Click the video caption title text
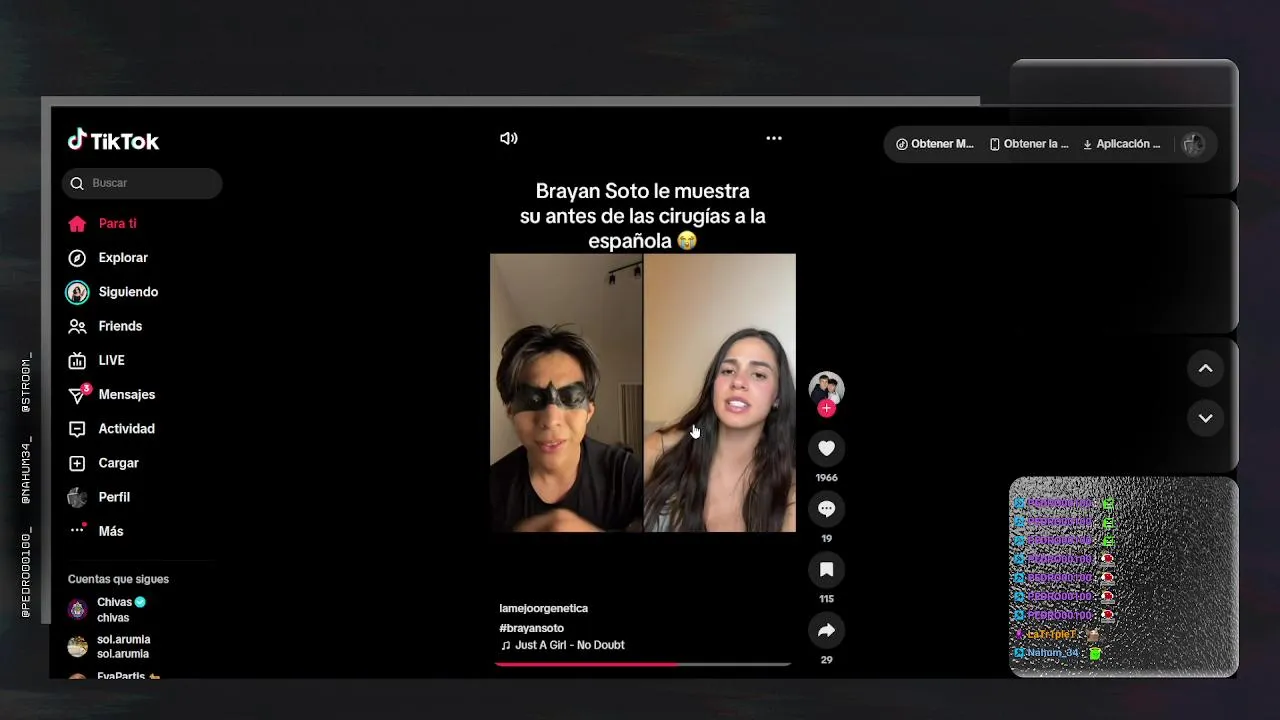The width and height of the screenshot is (1280, 720). 643,216
